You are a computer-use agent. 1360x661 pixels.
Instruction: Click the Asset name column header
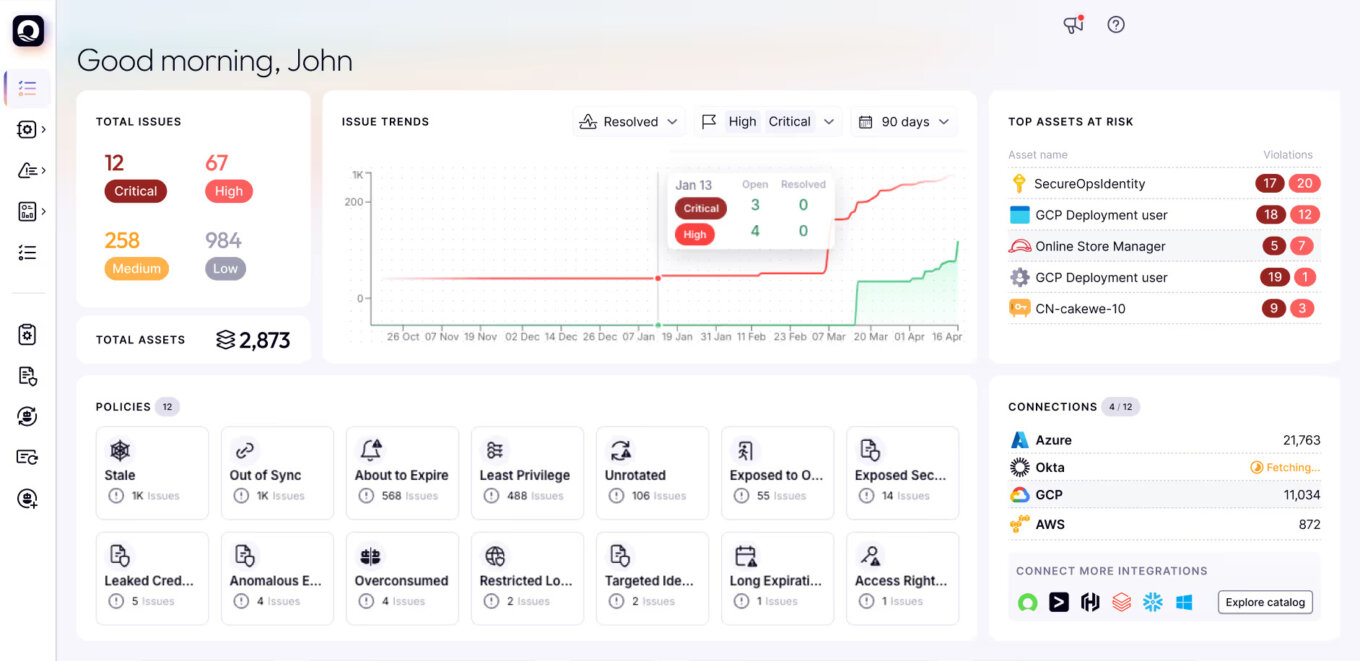[x=1038, y=155]
